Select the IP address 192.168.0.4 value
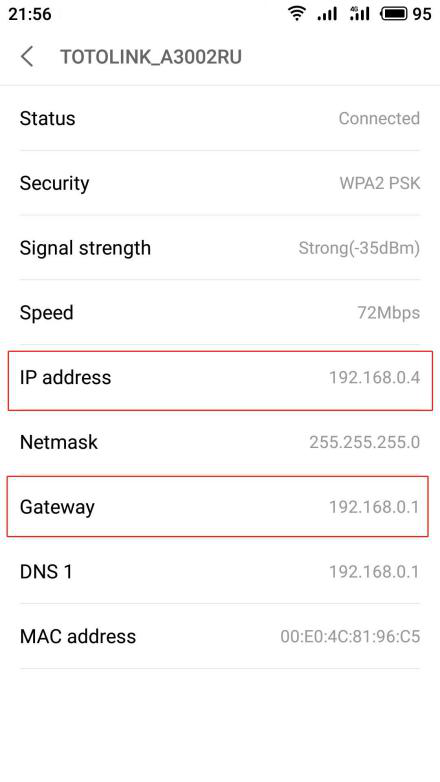Screen dimensions: 440x782 pos(374,378)
